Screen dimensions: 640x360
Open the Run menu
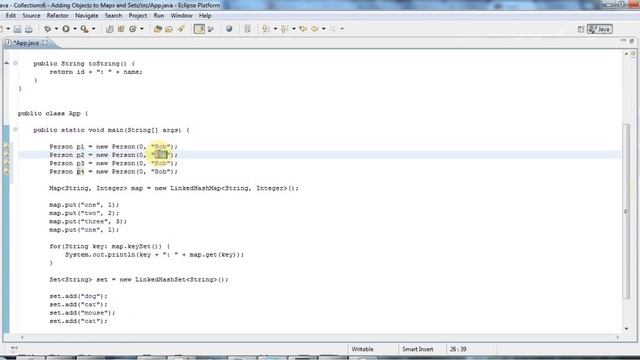159,16
